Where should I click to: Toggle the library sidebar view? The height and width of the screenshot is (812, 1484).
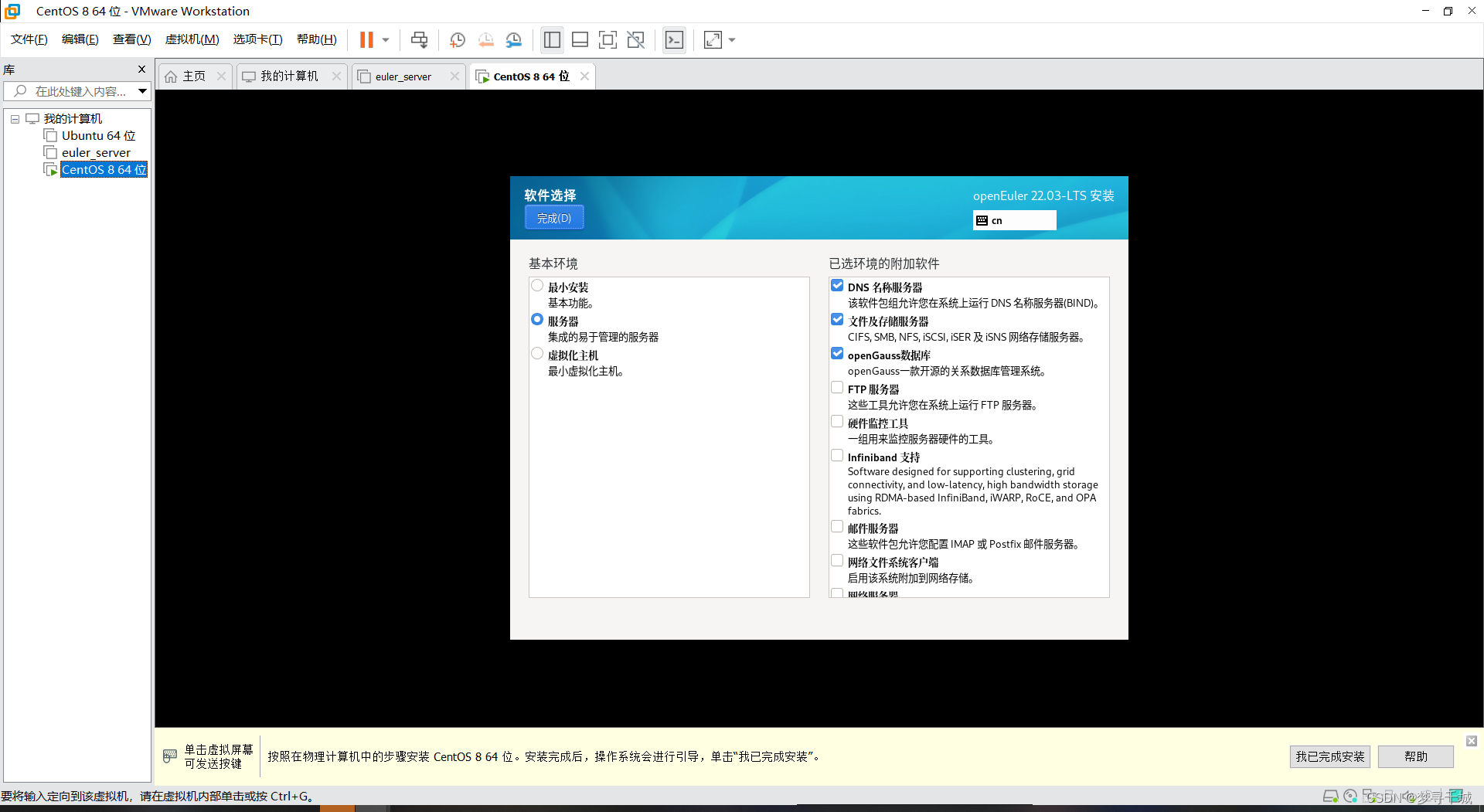tap(552, 39)
